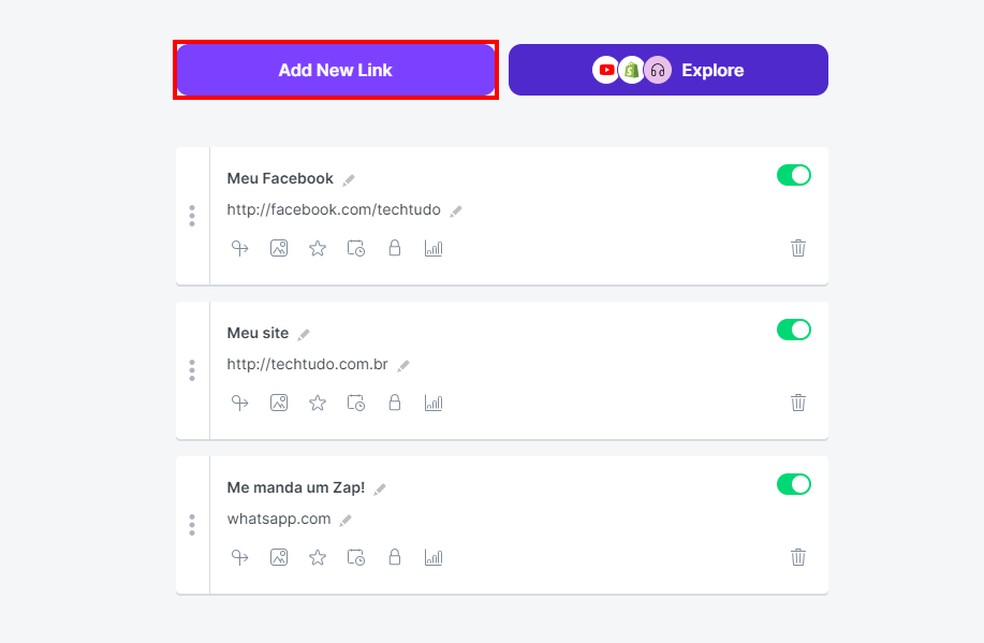Viewport: 984px width, 643px height.
Task: Click the Add New Link button
Action: [x=335, y=70]
